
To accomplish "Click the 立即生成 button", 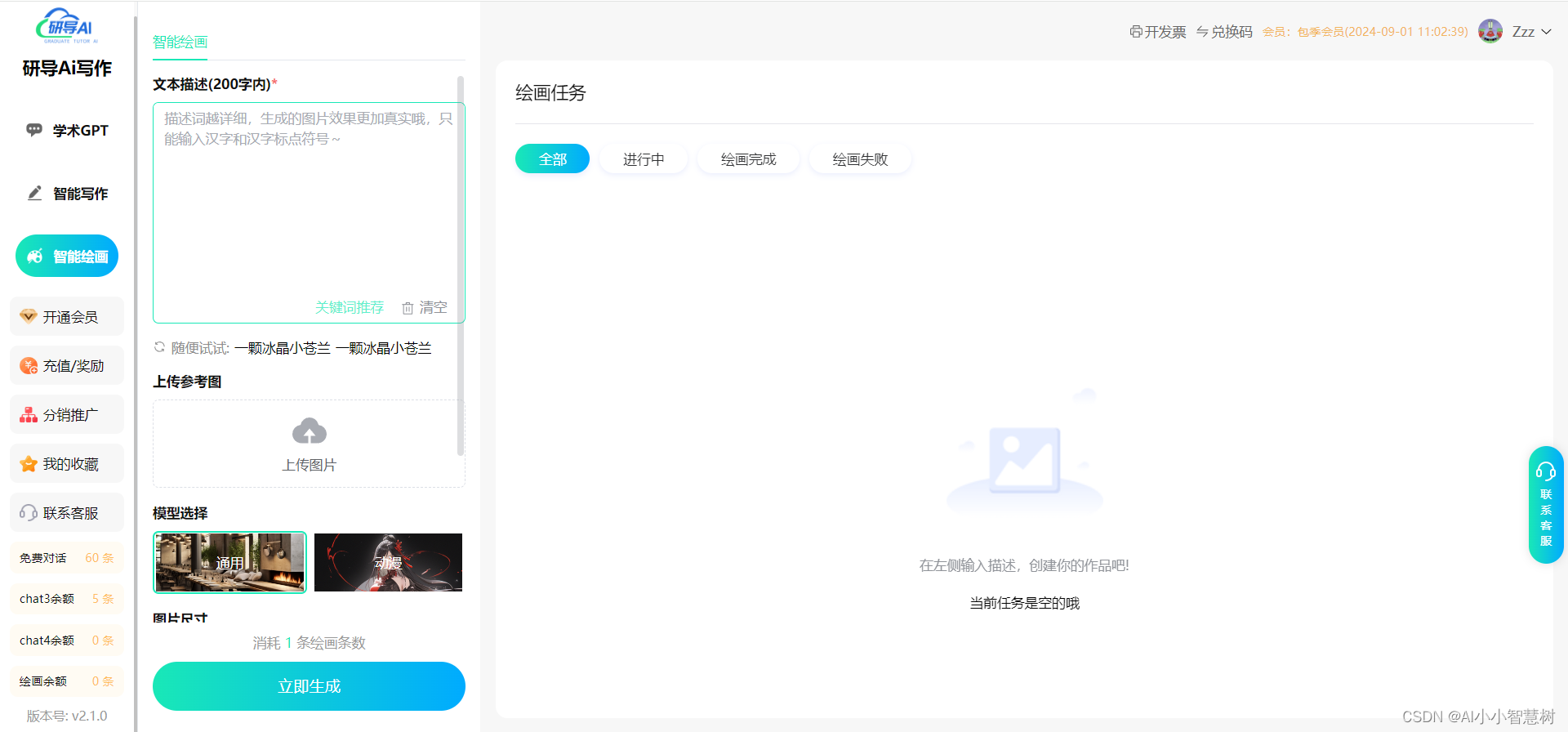I will click(x=309, y=686).
